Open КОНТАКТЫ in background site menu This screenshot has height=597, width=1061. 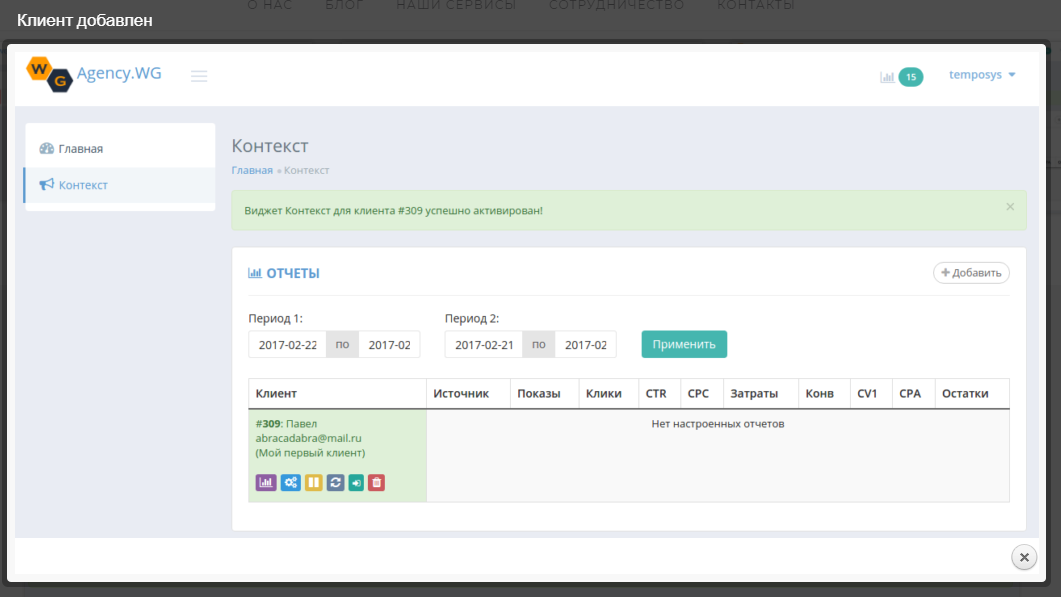756,5
